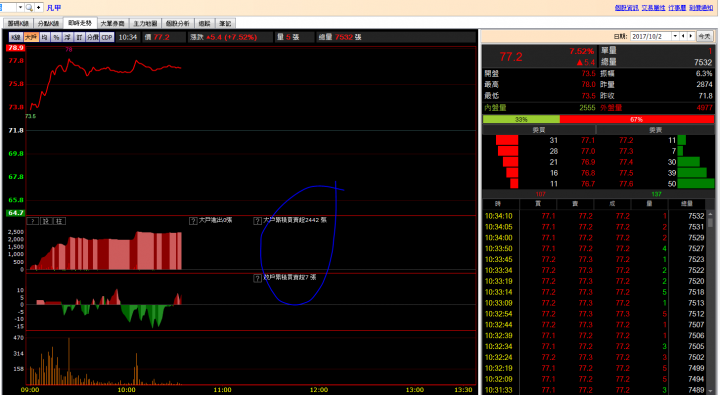Click the 凡甲 stock name label

54,8
